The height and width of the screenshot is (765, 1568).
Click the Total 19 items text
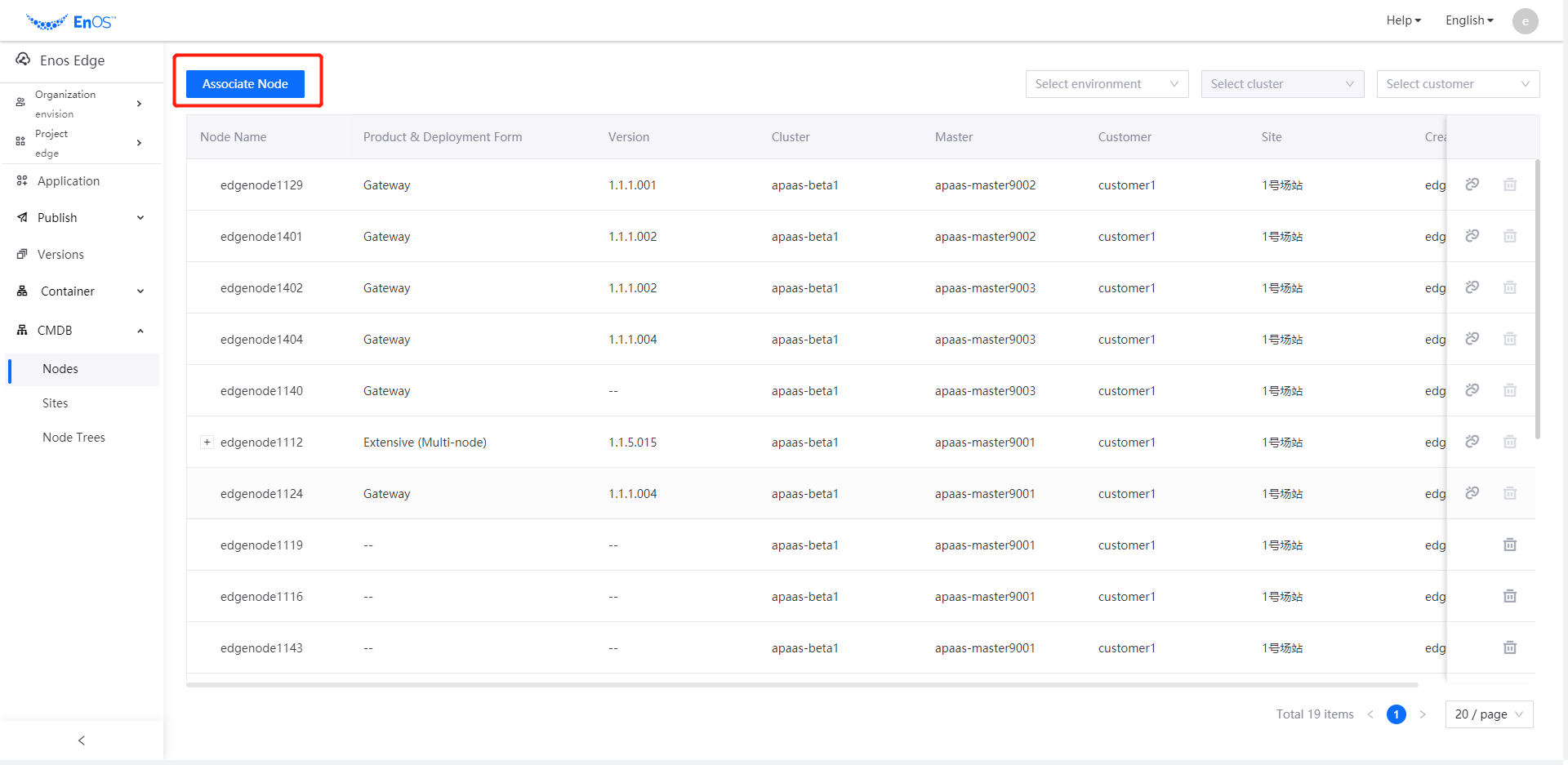click(x=1315, y=714)
